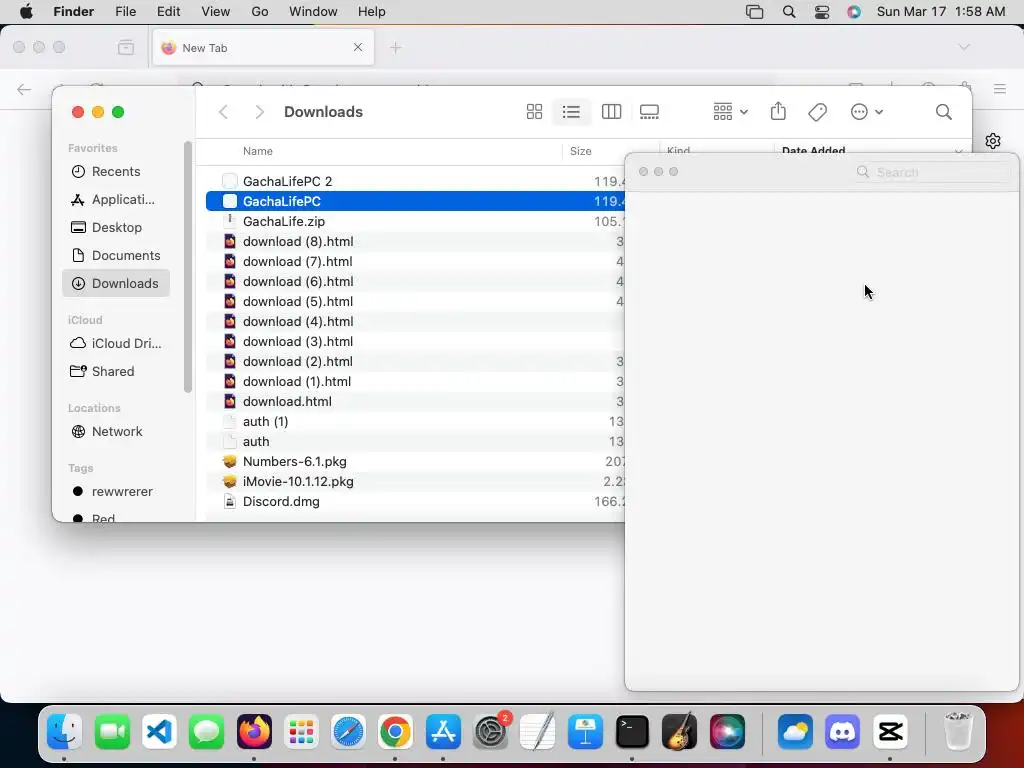
Task: Open Google Chrome from the Dock
Action: pyautogui.click(x=395, y=731)
